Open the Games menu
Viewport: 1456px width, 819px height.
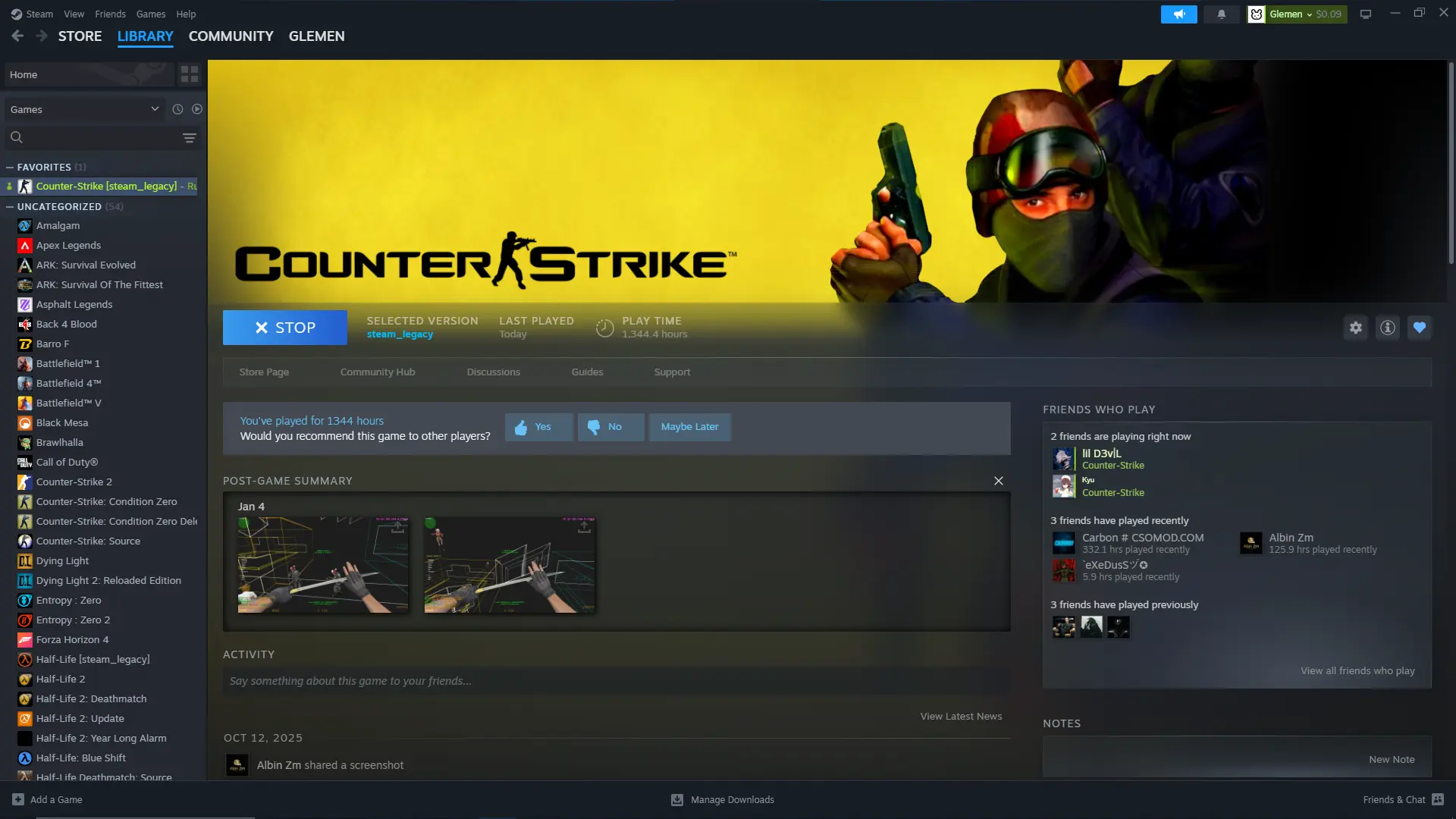click(x=151, y=14)
